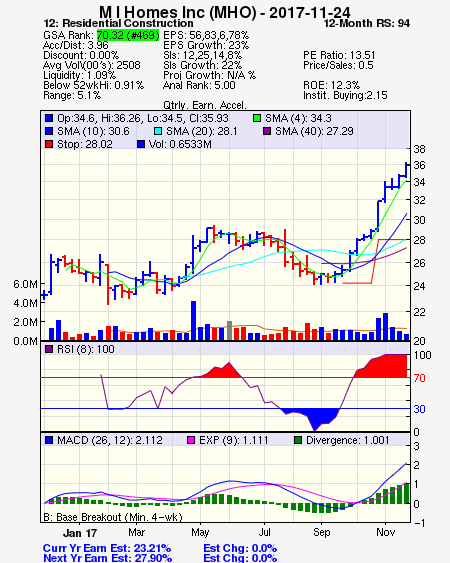Click the purple SMA (40) legend swatch
Screen dimensions: 450x563
click(267, 131)
